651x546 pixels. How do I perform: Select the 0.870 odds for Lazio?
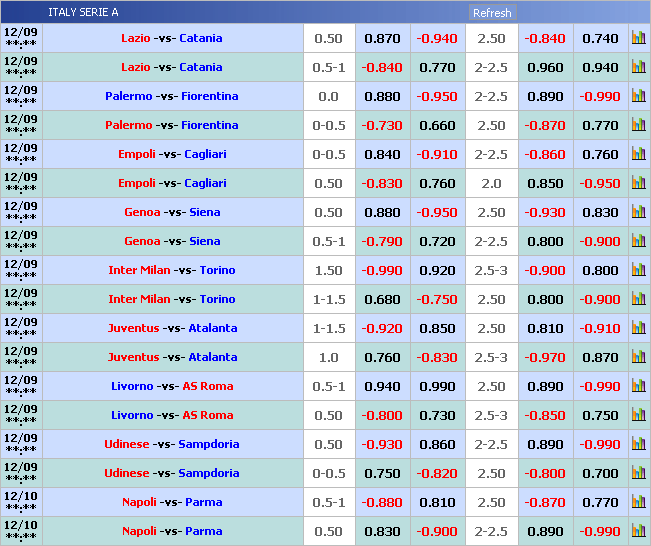(383, 38)
